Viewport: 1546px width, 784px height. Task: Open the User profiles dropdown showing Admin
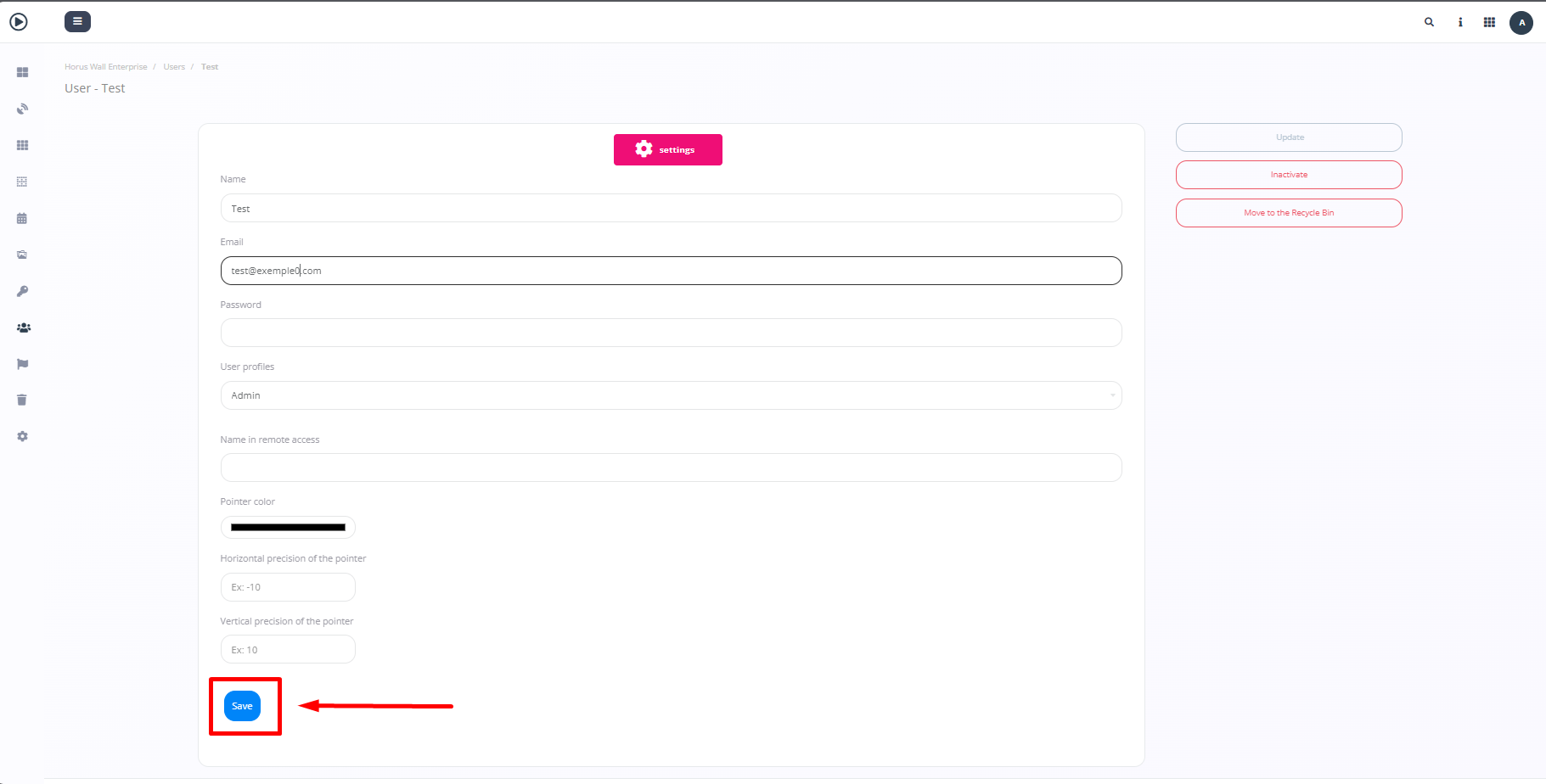coord(671,395)
